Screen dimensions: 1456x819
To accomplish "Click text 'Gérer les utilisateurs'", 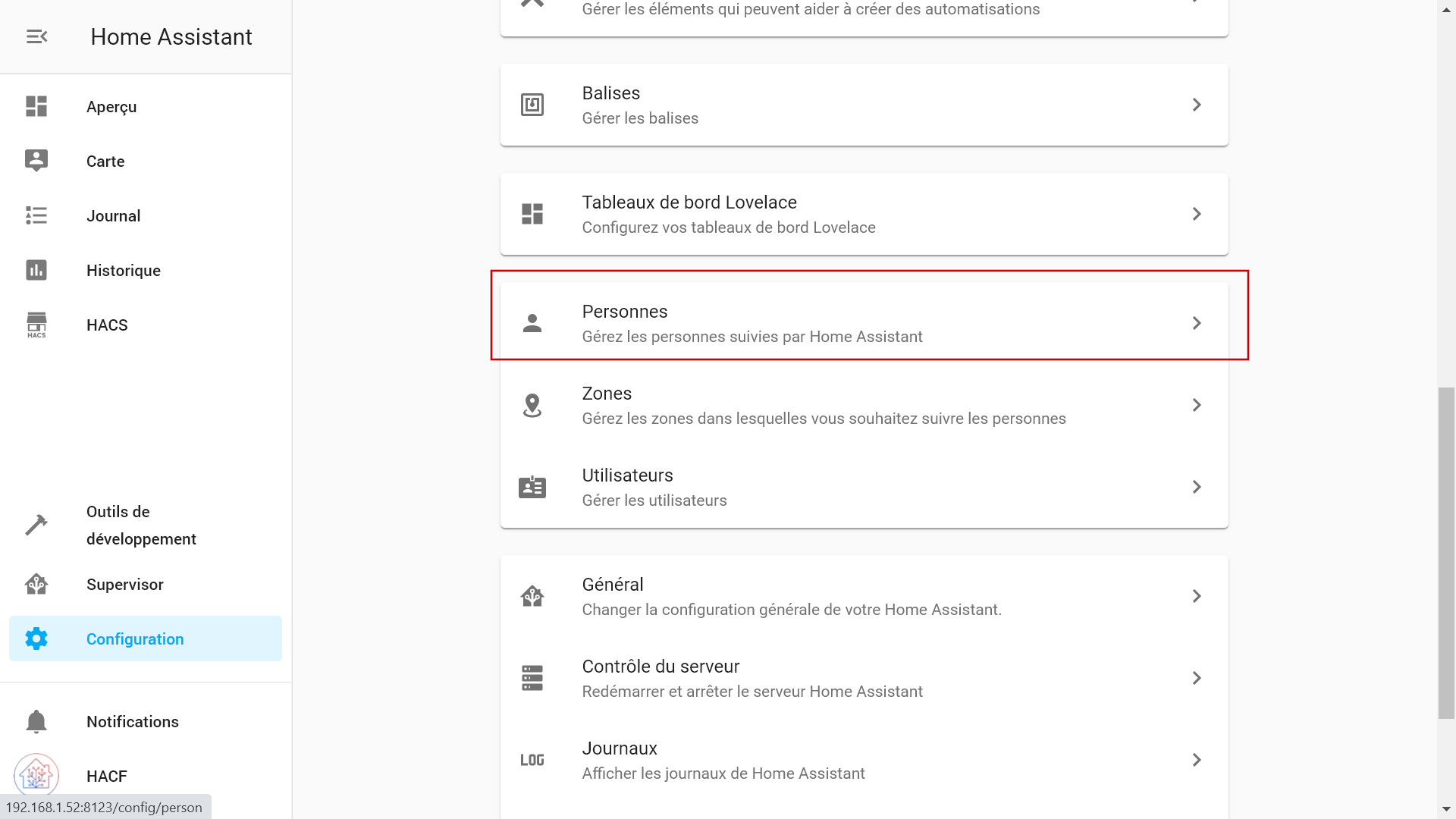I will tap(654, 500).
